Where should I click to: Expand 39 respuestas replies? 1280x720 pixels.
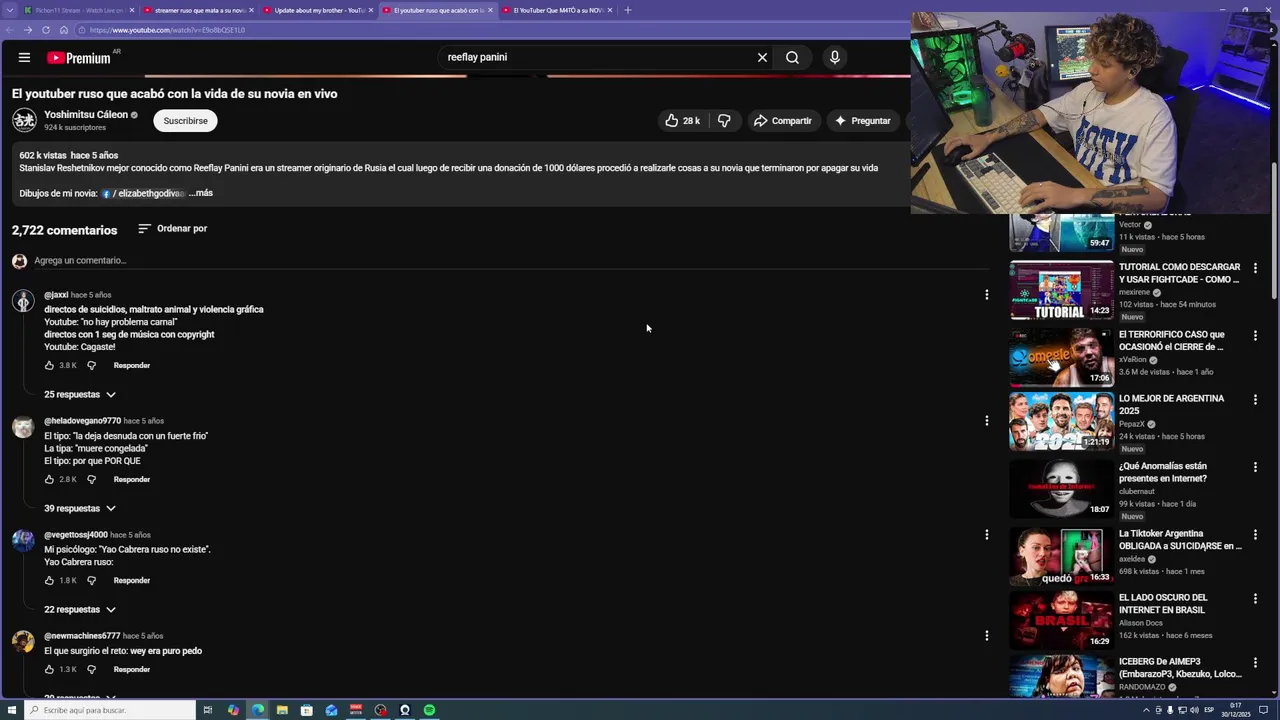tap(80, 508)
